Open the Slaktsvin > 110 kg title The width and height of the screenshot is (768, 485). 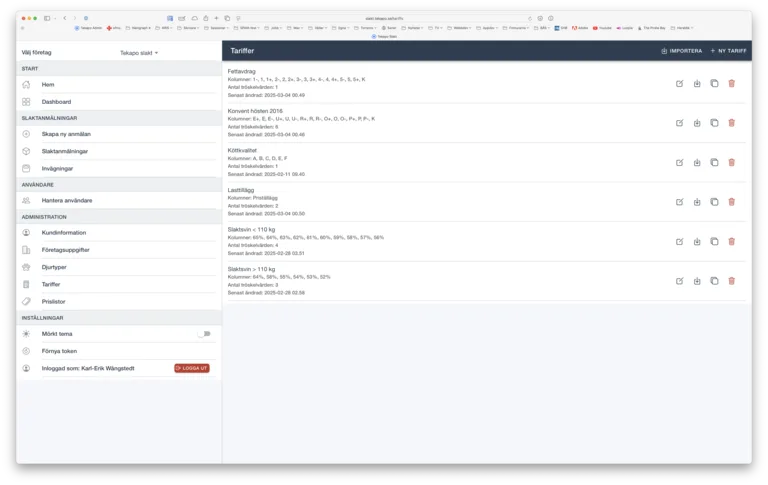point(251,269)
